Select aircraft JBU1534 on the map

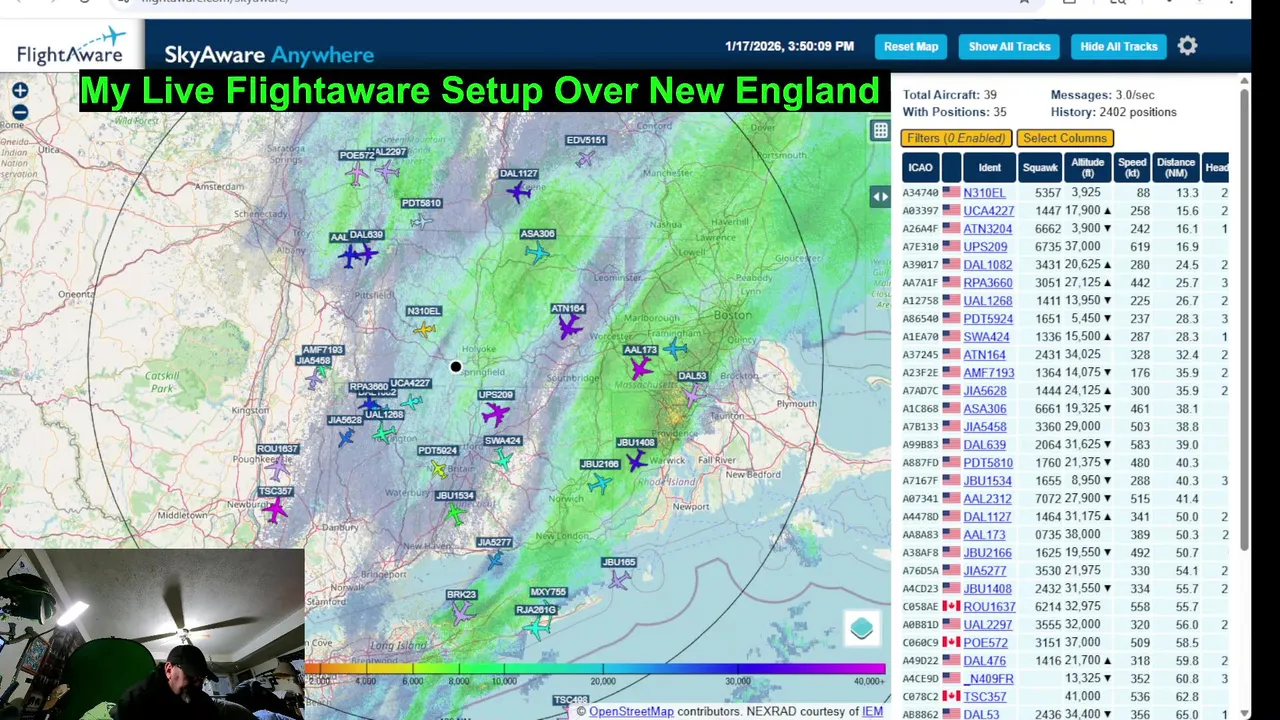(455, 515)
